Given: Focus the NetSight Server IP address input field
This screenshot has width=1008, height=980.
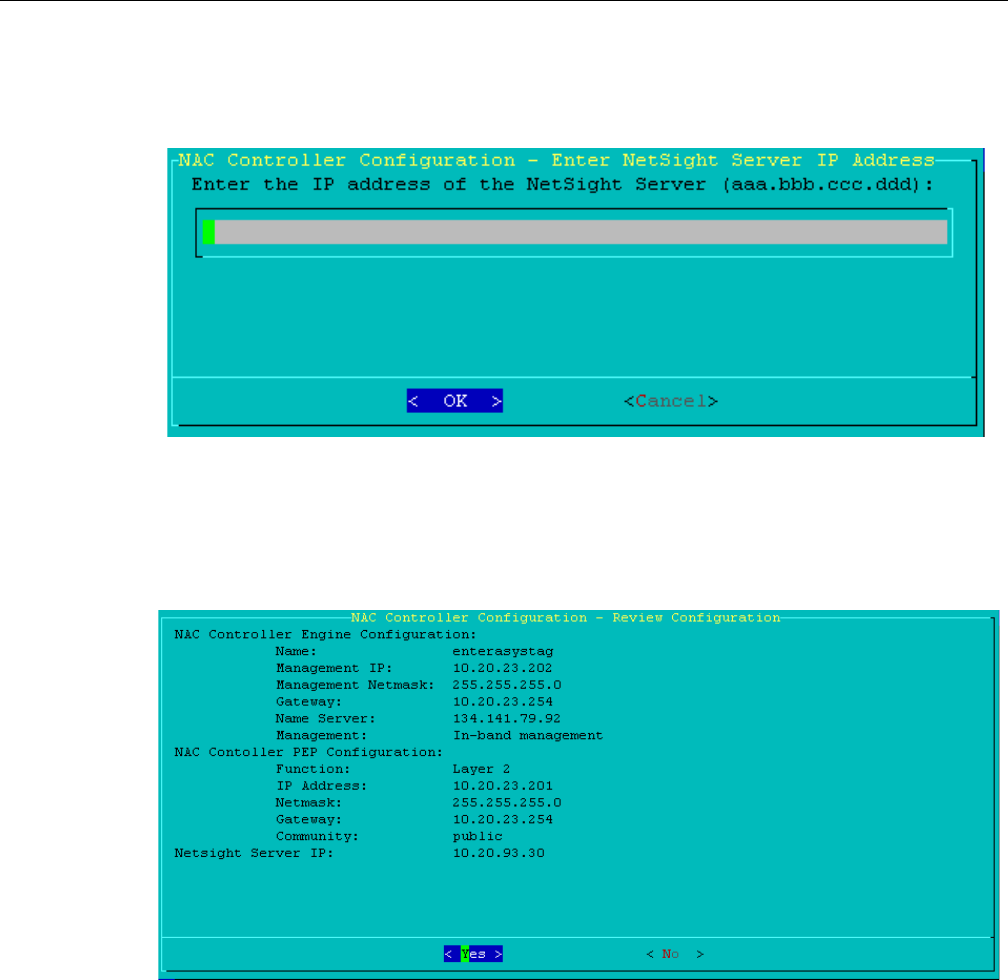Looking at the screenshot, I should (x=574, y=232).
